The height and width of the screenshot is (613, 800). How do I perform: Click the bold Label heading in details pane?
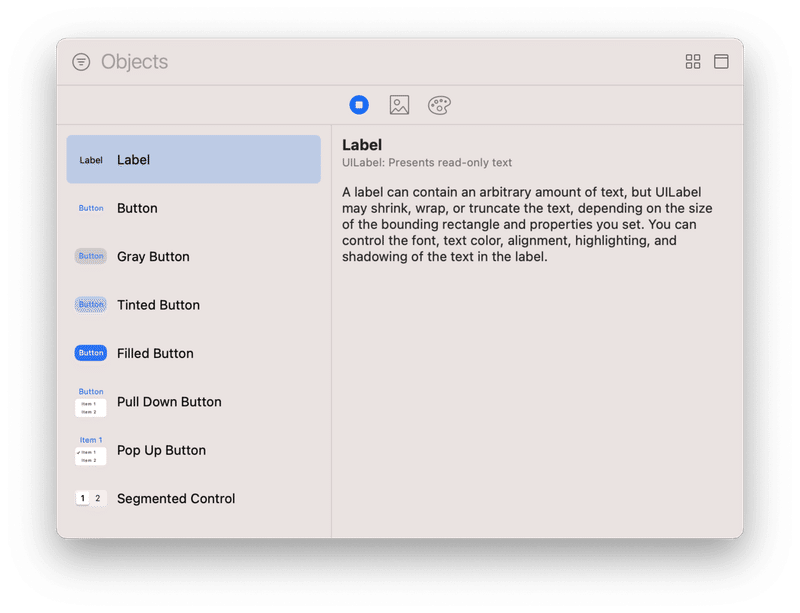(x=362, y=145)
